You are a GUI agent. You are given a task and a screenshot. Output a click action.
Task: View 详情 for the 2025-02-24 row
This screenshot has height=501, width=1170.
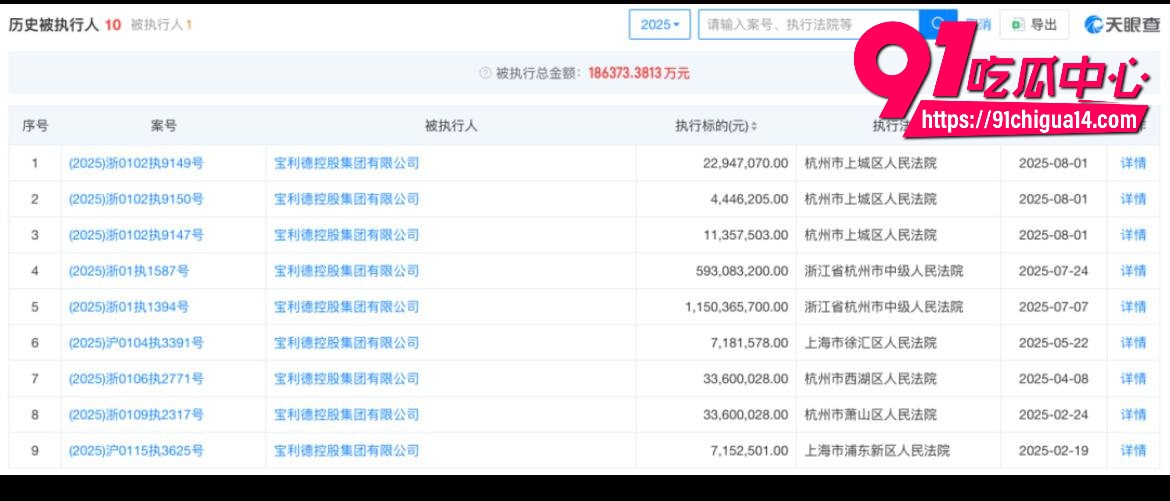[1133, 414]
